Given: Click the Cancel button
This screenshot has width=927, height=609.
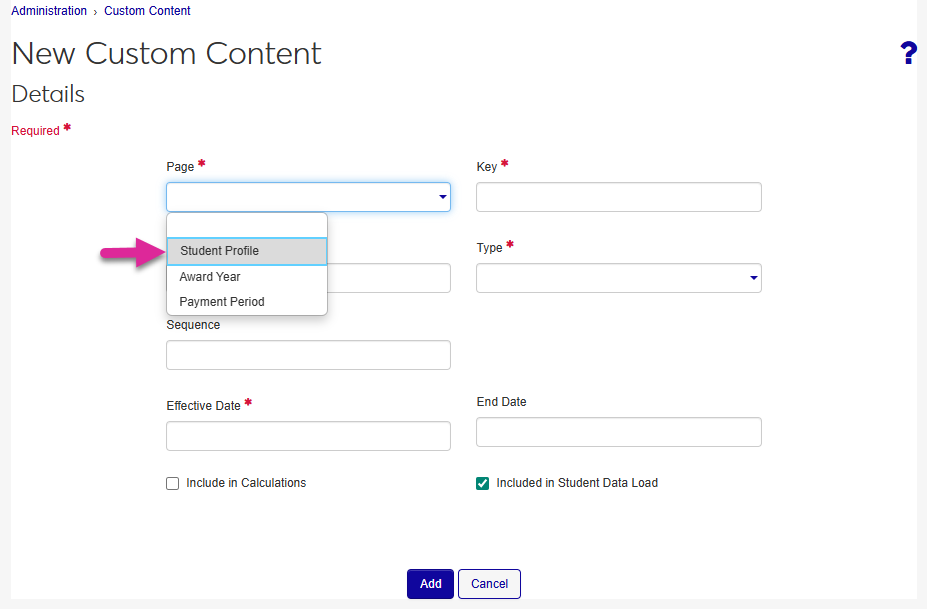Looking at the screenshot, I should pos(489,584).
